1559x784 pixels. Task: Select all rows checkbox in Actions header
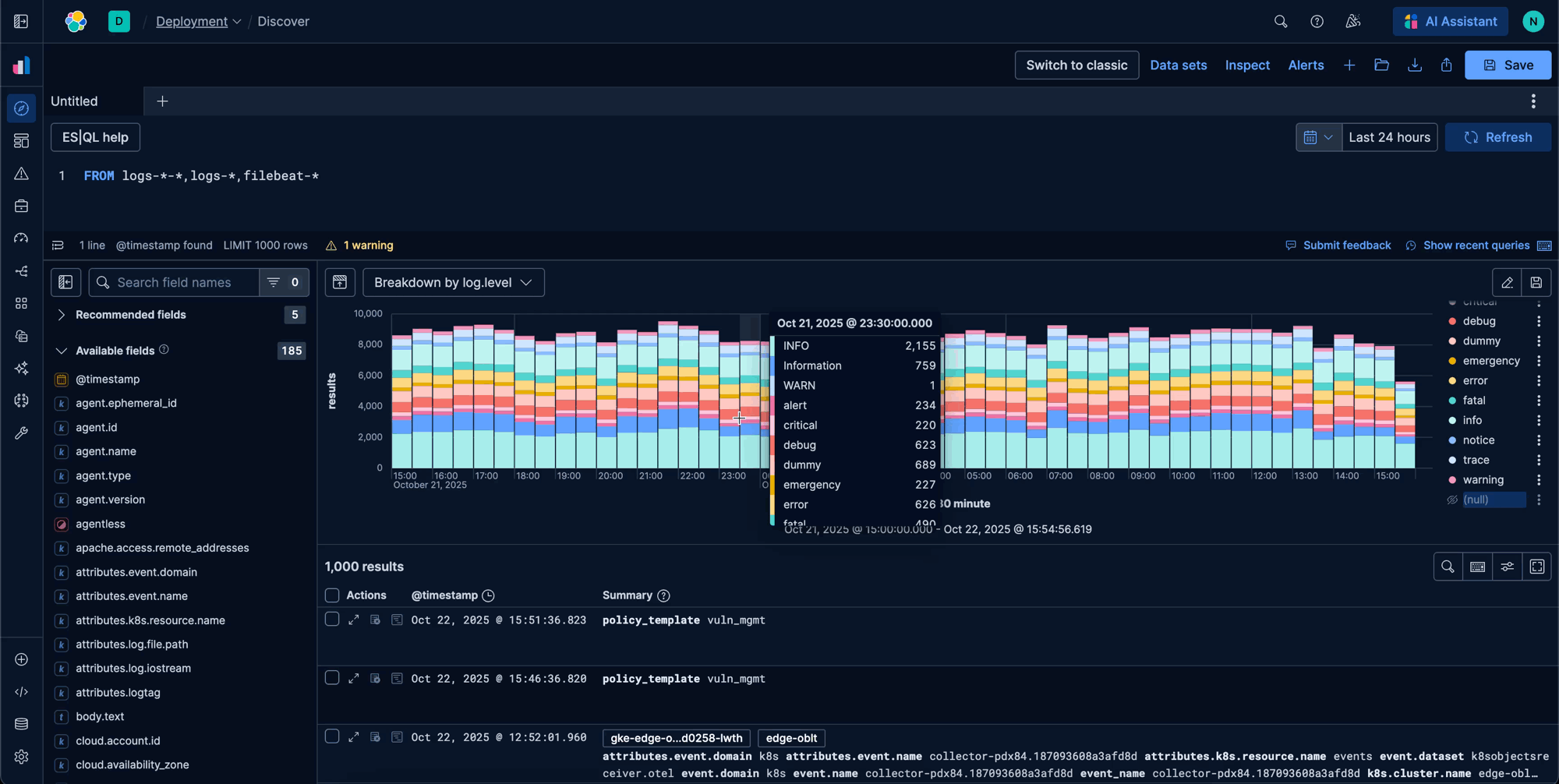332,596
